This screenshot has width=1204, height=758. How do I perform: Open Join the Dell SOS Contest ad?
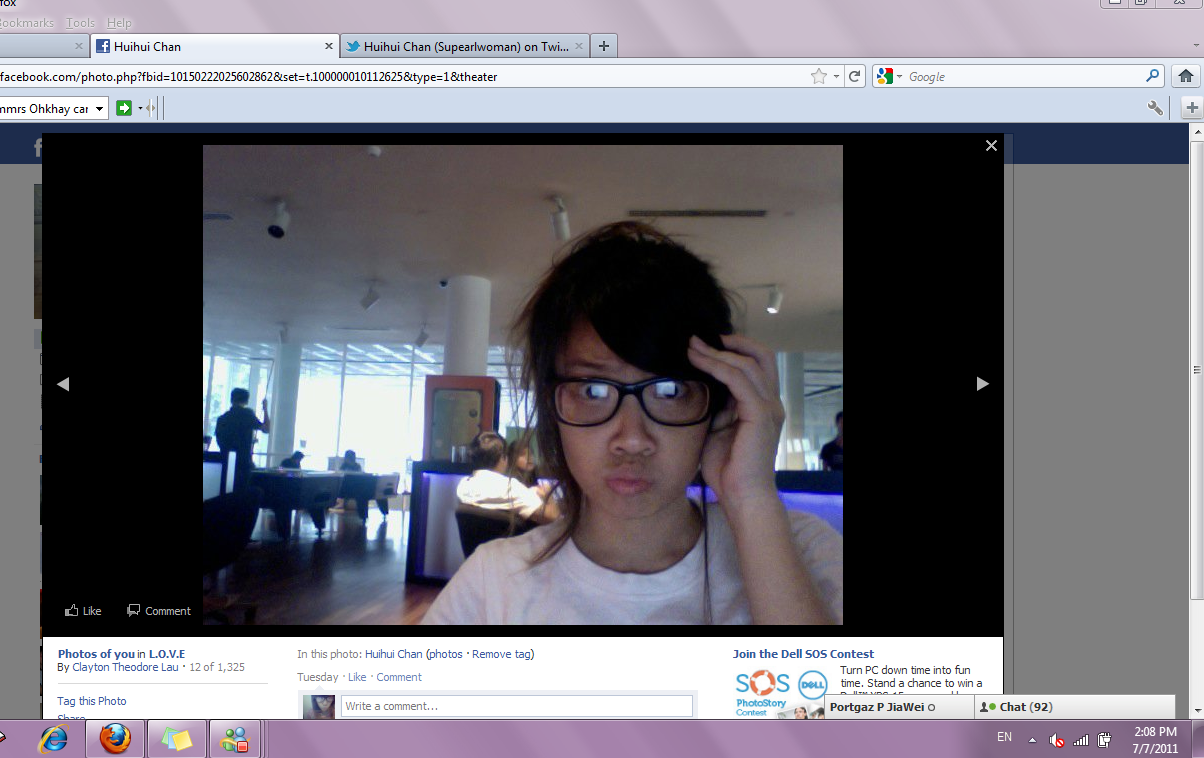point(803,654)
